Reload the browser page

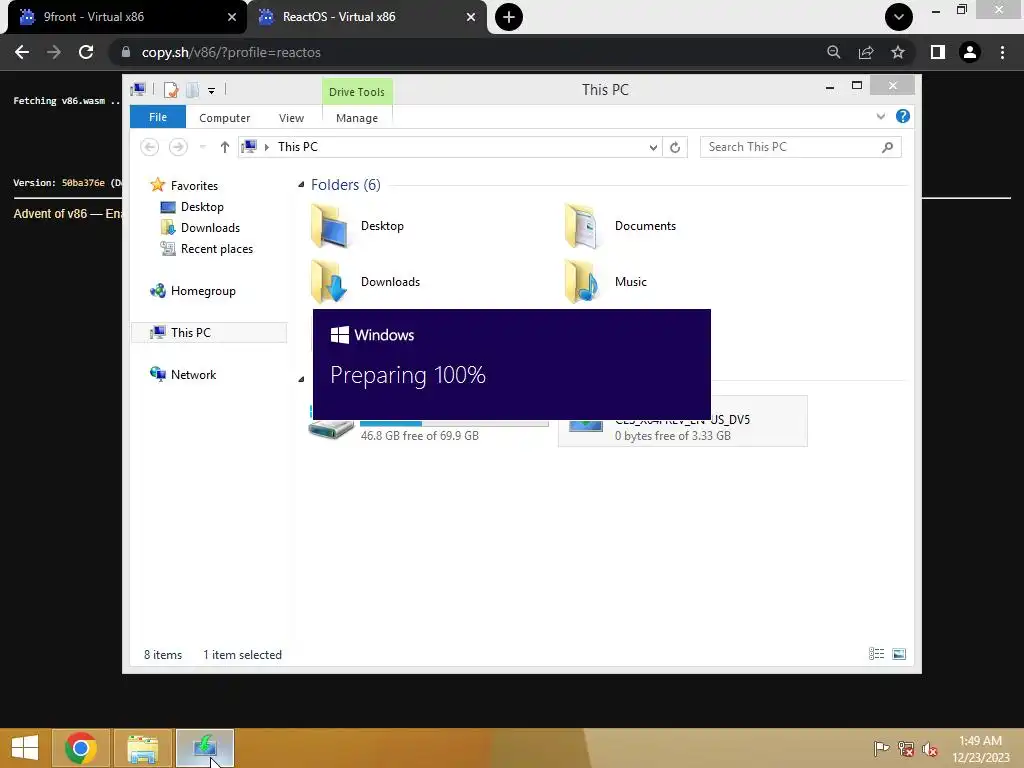pyautogui.click(x=86, y=52)
